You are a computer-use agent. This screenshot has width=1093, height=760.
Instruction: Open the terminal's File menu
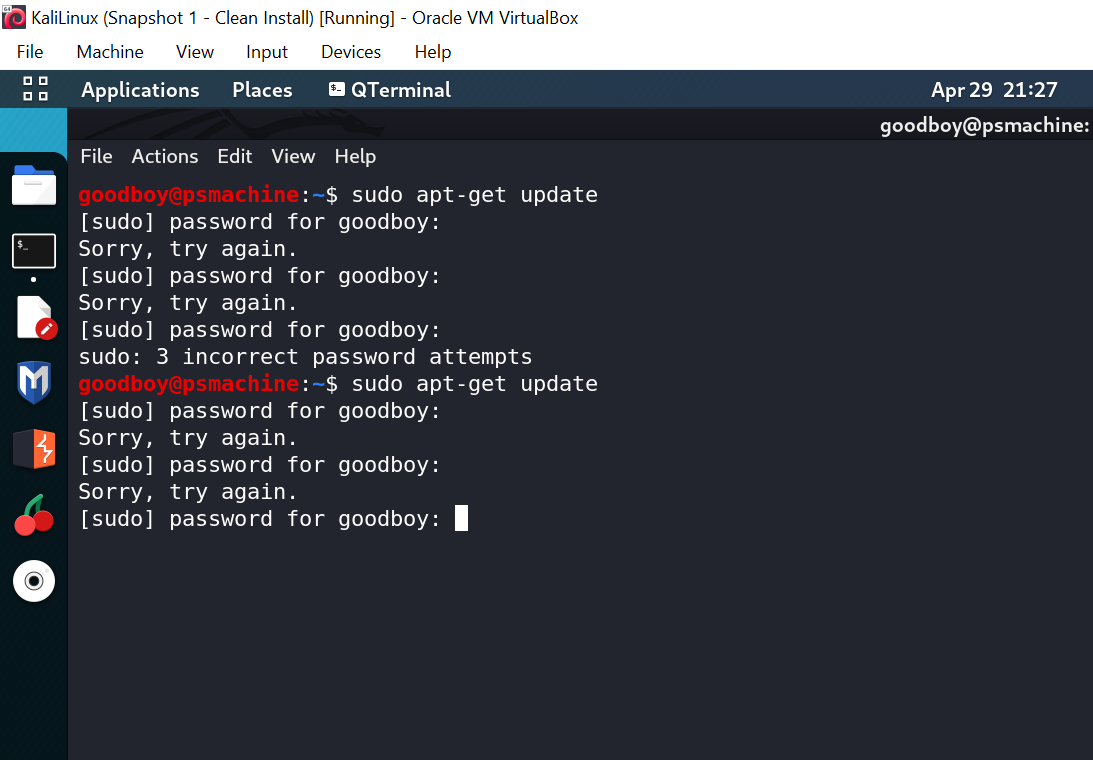click(x=96, y=156)
